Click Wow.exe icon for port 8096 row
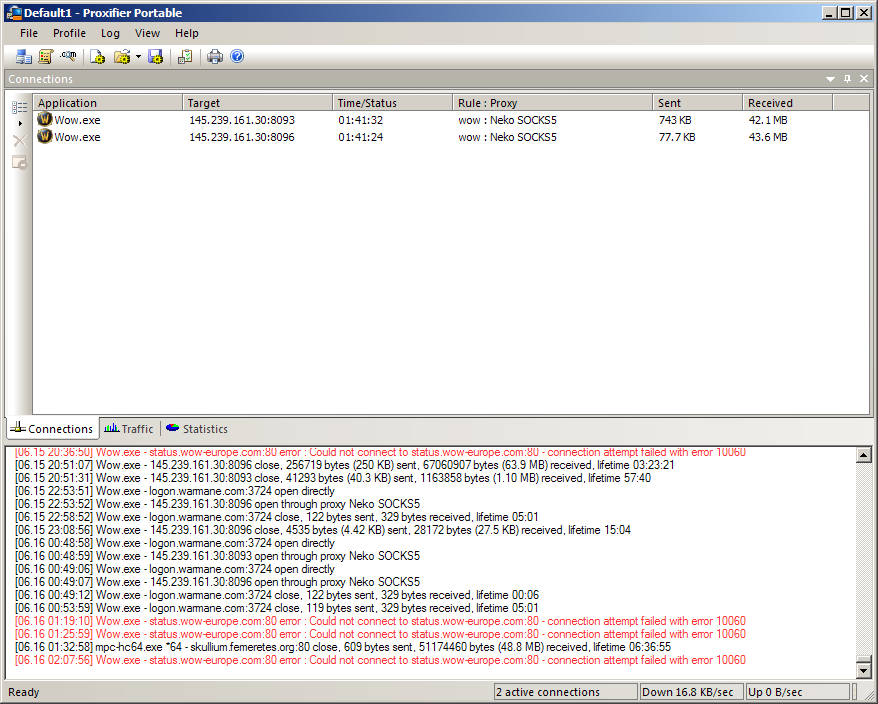The height and width of the screenshot is (704, 878). tap(45, 136)
